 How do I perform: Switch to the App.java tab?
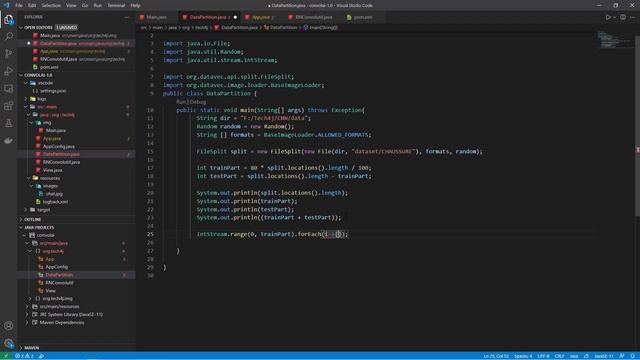pos(260,17)
